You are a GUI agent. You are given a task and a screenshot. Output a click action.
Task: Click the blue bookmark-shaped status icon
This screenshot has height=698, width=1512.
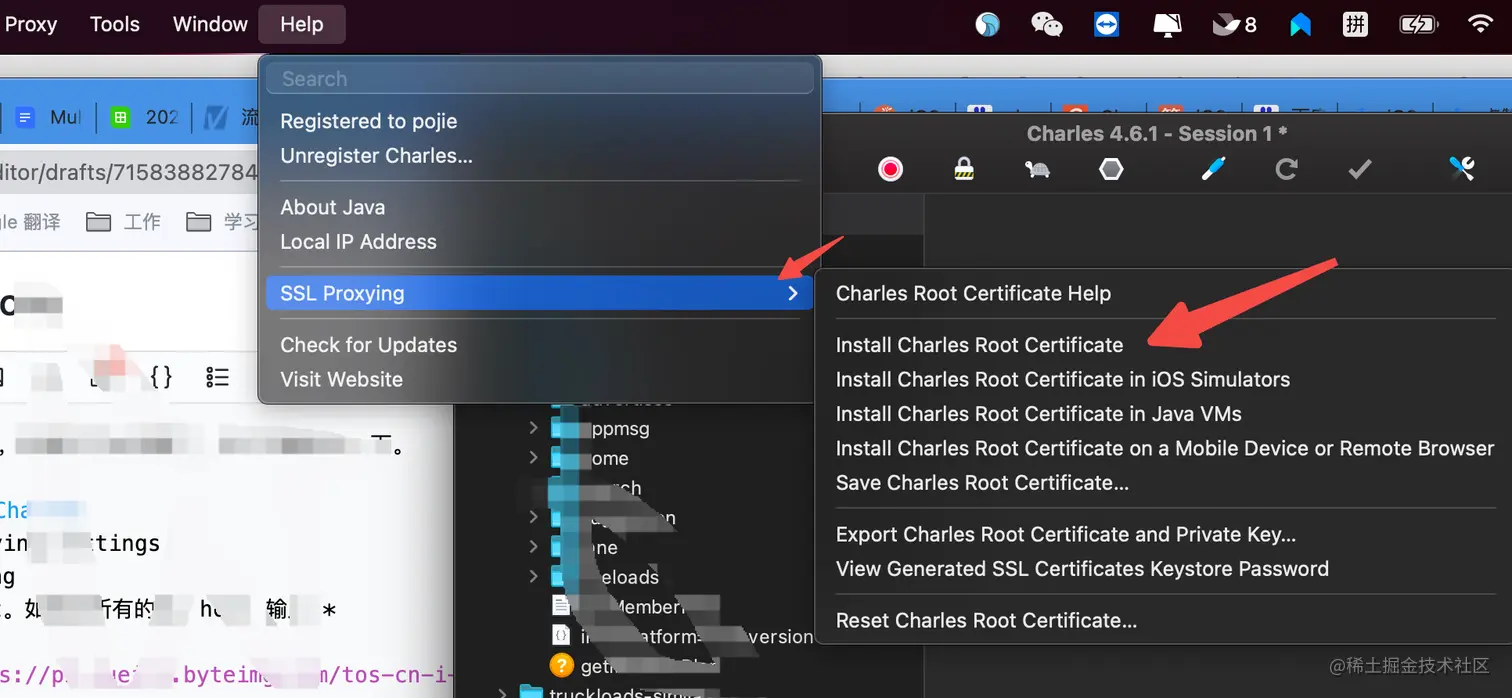click(x=1300, y=24)
